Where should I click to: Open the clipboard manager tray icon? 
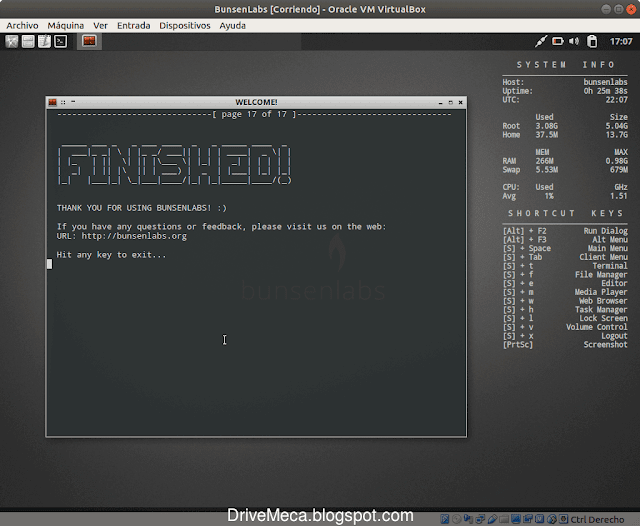click(x=592, y=41)
